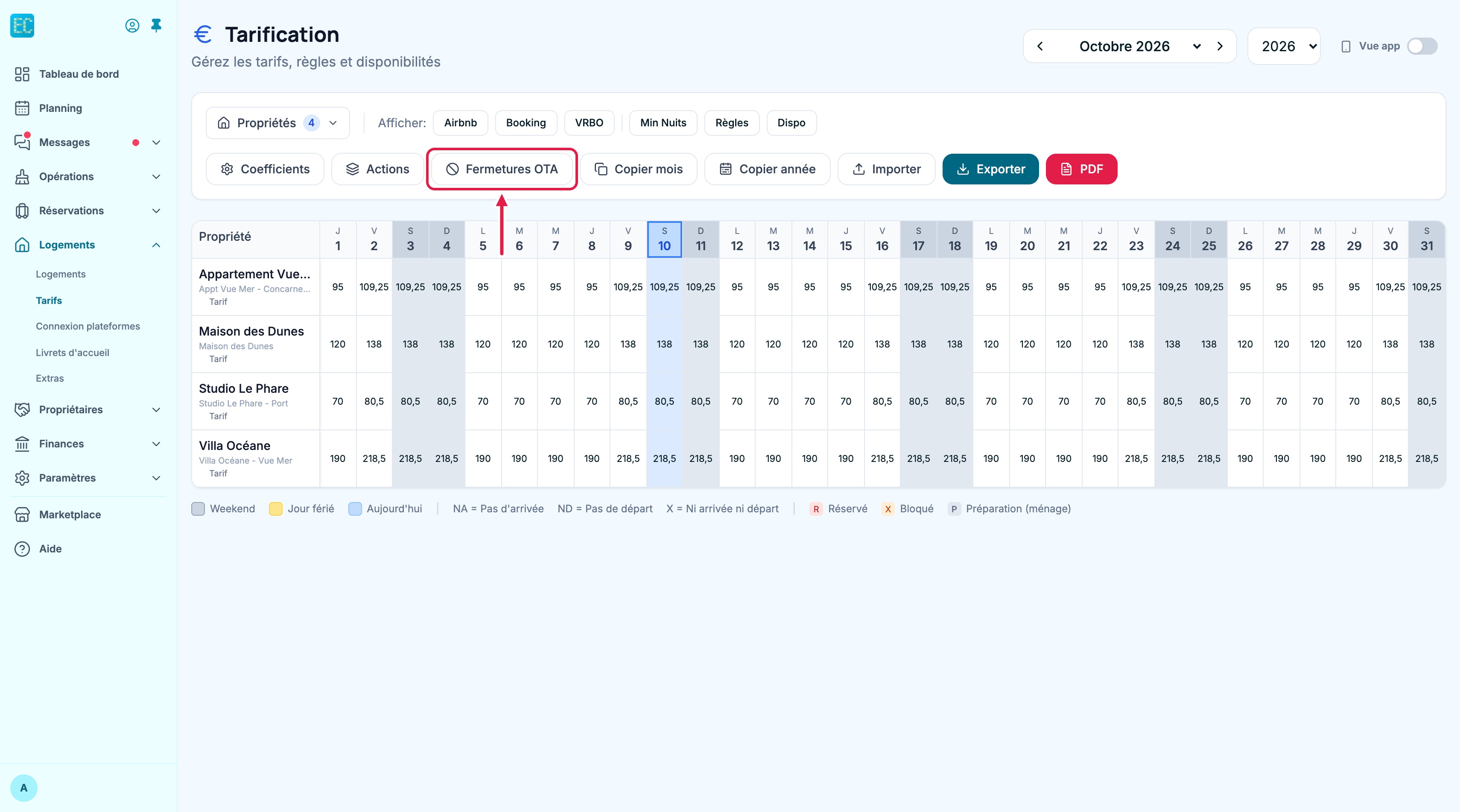1460x812 pixels.
Task: Open the user profile icon
Action: point(132,26)
